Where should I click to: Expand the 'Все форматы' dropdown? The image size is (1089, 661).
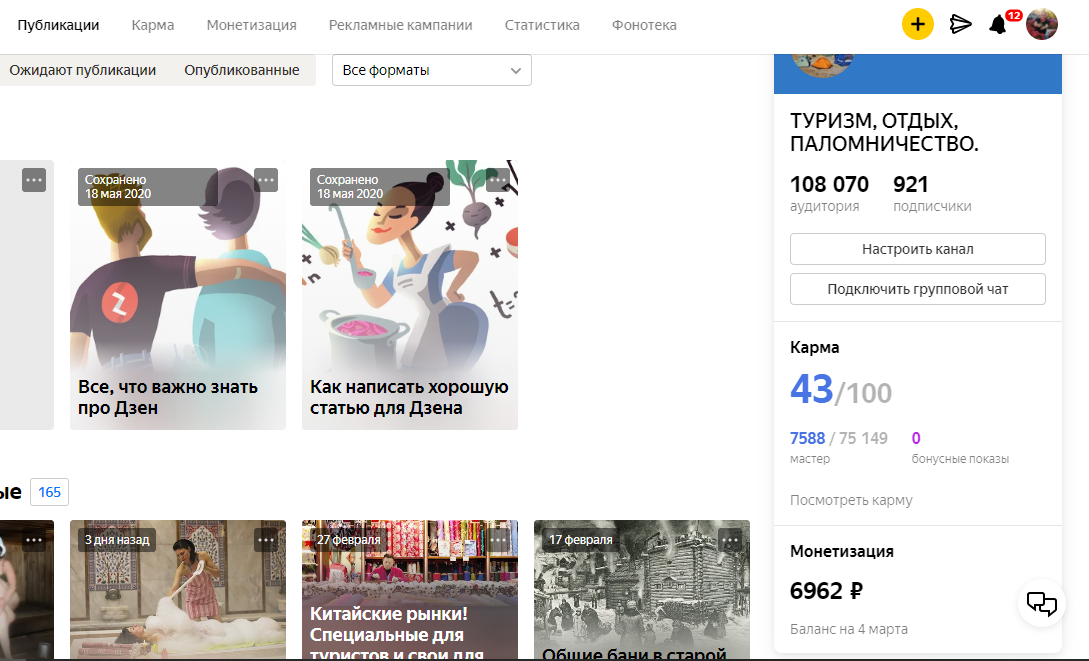click(431, 70)
